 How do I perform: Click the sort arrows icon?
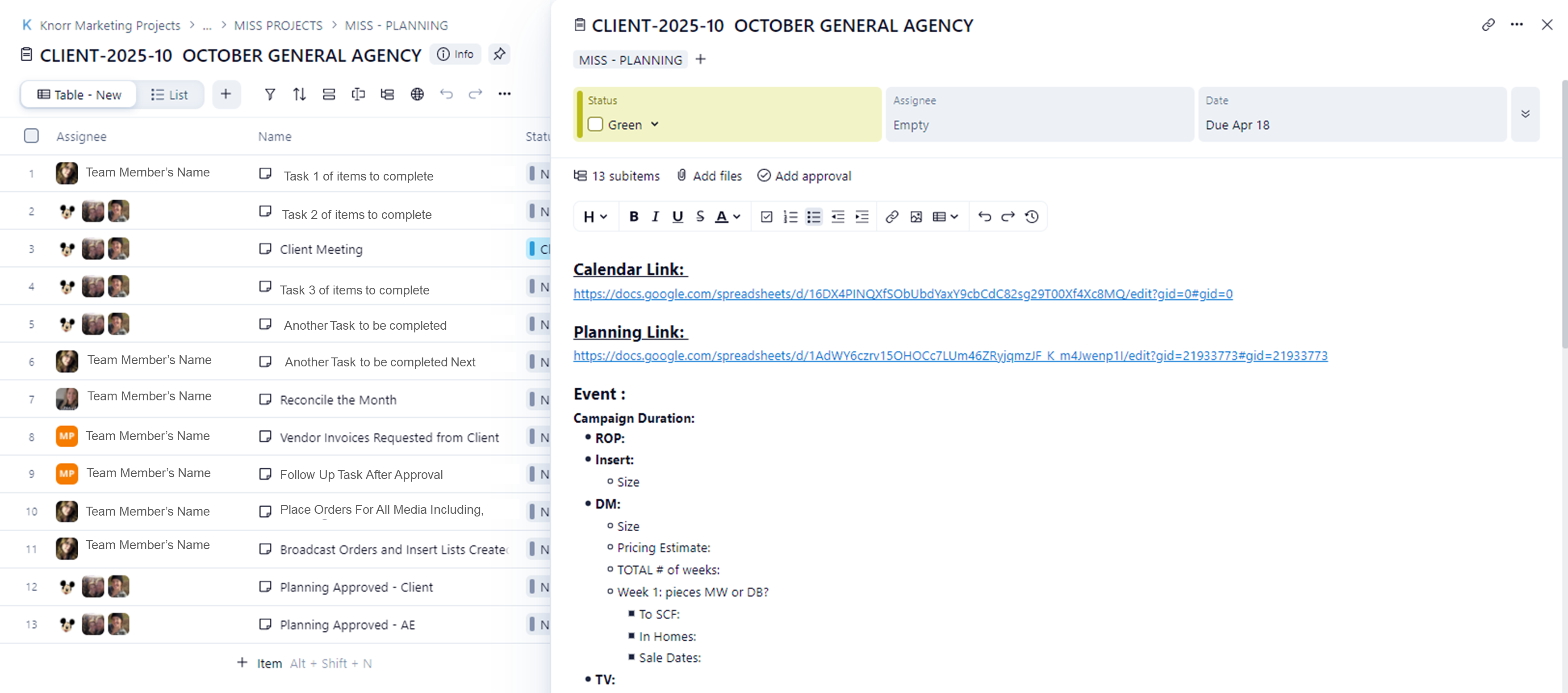coord(299,94)
